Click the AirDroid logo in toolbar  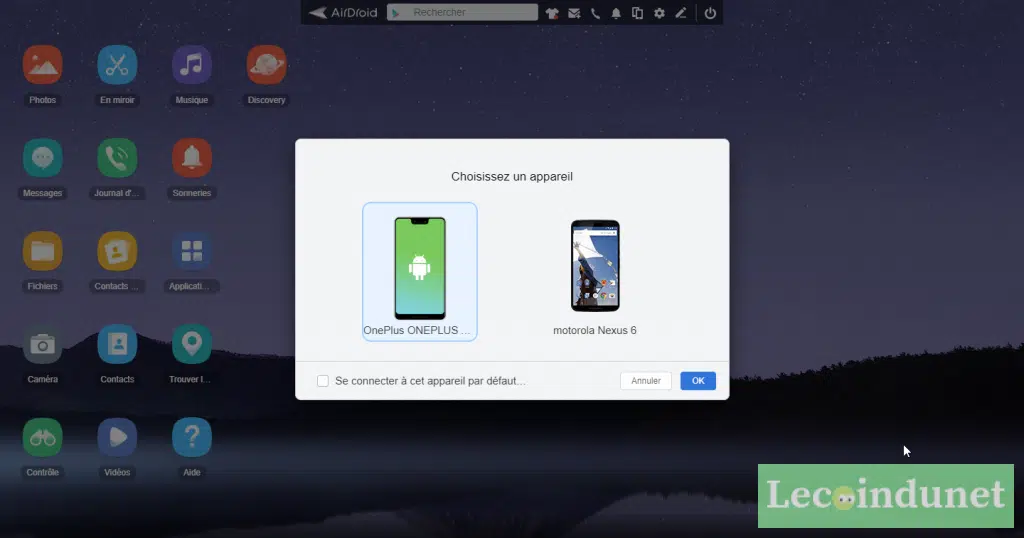click(344, 12)
